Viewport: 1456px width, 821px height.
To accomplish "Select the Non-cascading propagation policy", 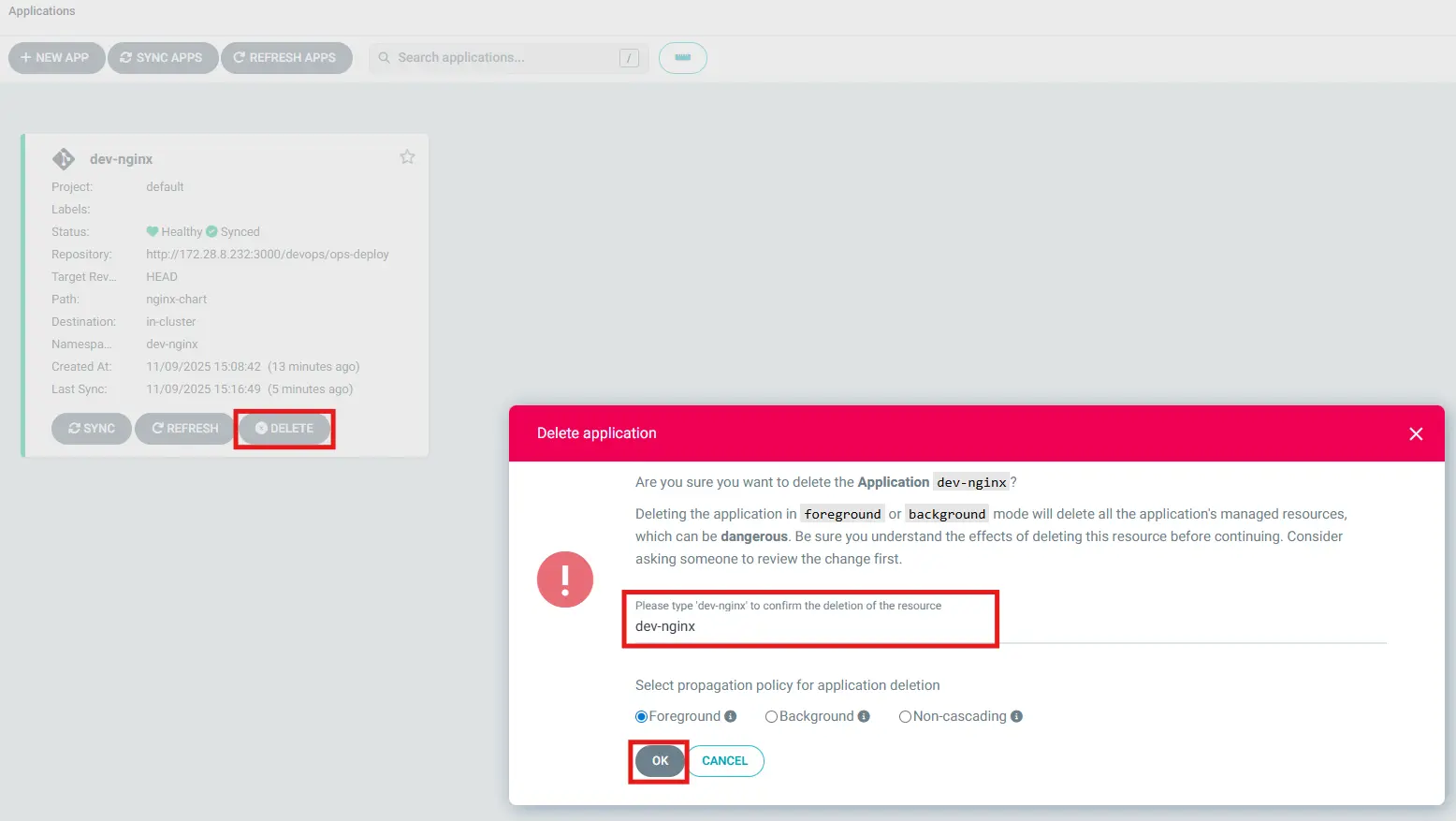I will click(x=905, y=716).
